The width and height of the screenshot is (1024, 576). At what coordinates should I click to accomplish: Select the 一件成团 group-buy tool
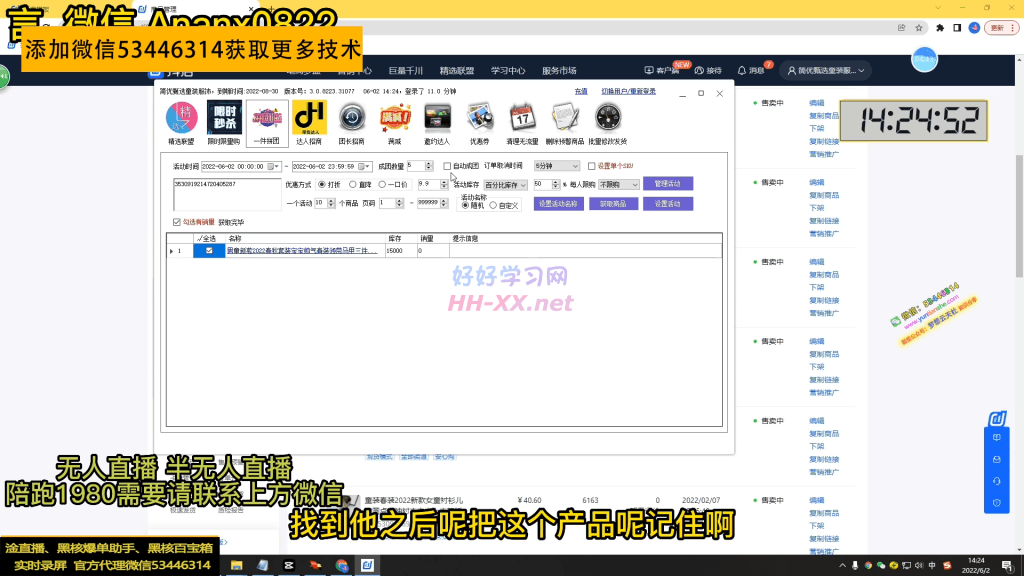(x=267, y=123)
